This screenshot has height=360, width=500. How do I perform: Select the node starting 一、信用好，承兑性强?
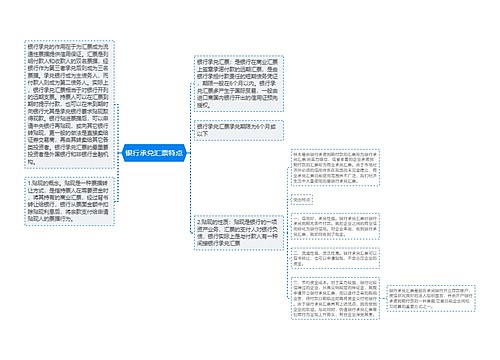click(335, 226)
